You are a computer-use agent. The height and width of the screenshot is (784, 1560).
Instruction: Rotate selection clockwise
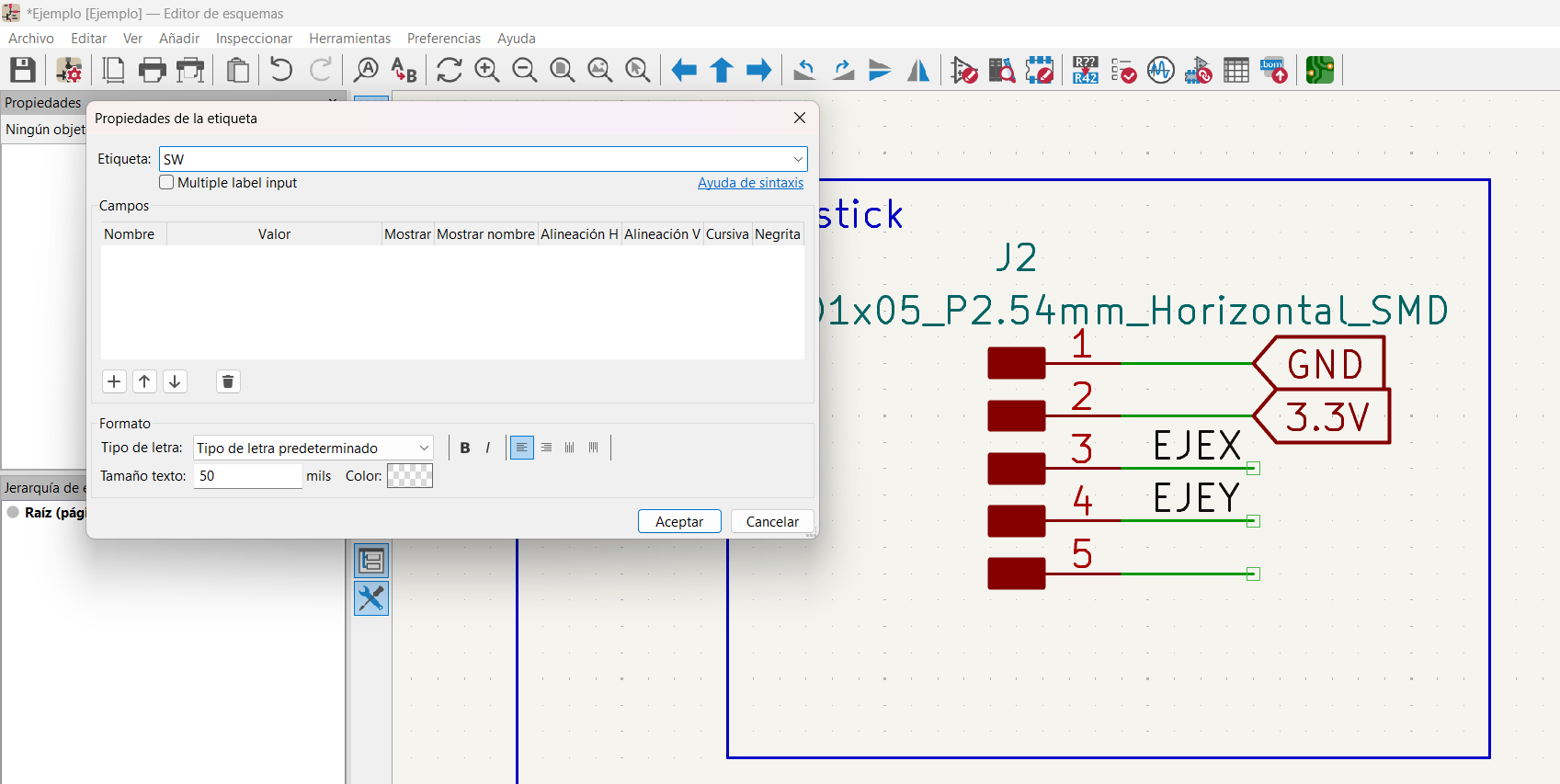click(x=843, y=70)
